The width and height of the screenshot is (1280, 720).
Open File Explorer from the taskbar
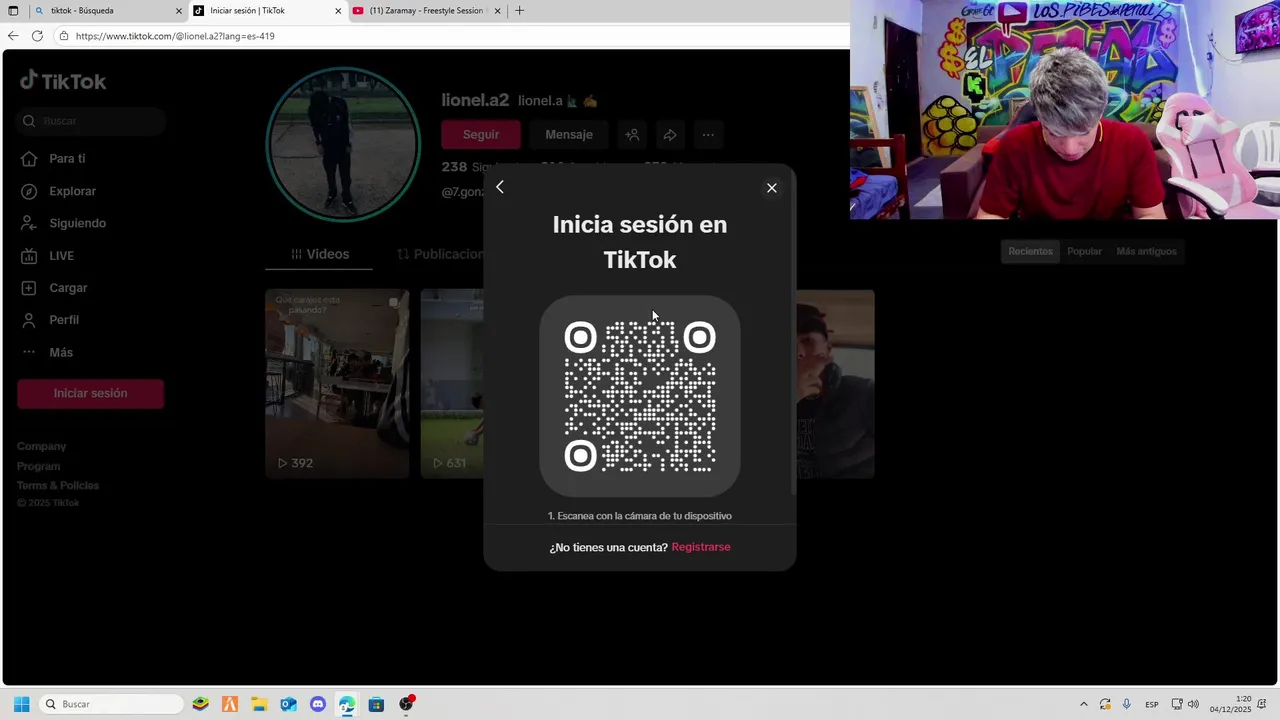[259, 704]
